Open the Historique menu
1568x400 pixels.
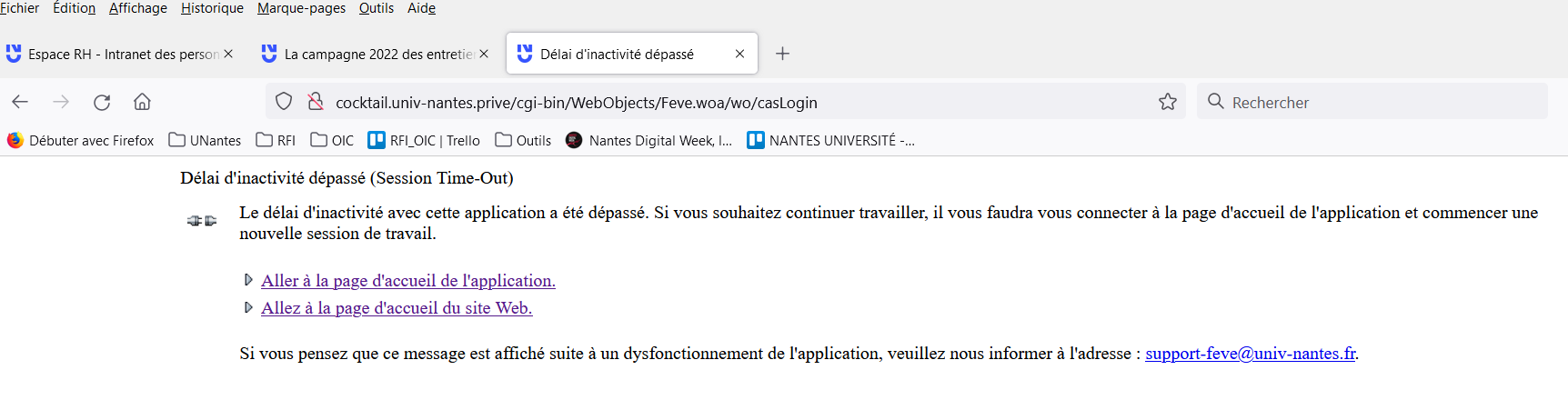click(x=212, y=8)
